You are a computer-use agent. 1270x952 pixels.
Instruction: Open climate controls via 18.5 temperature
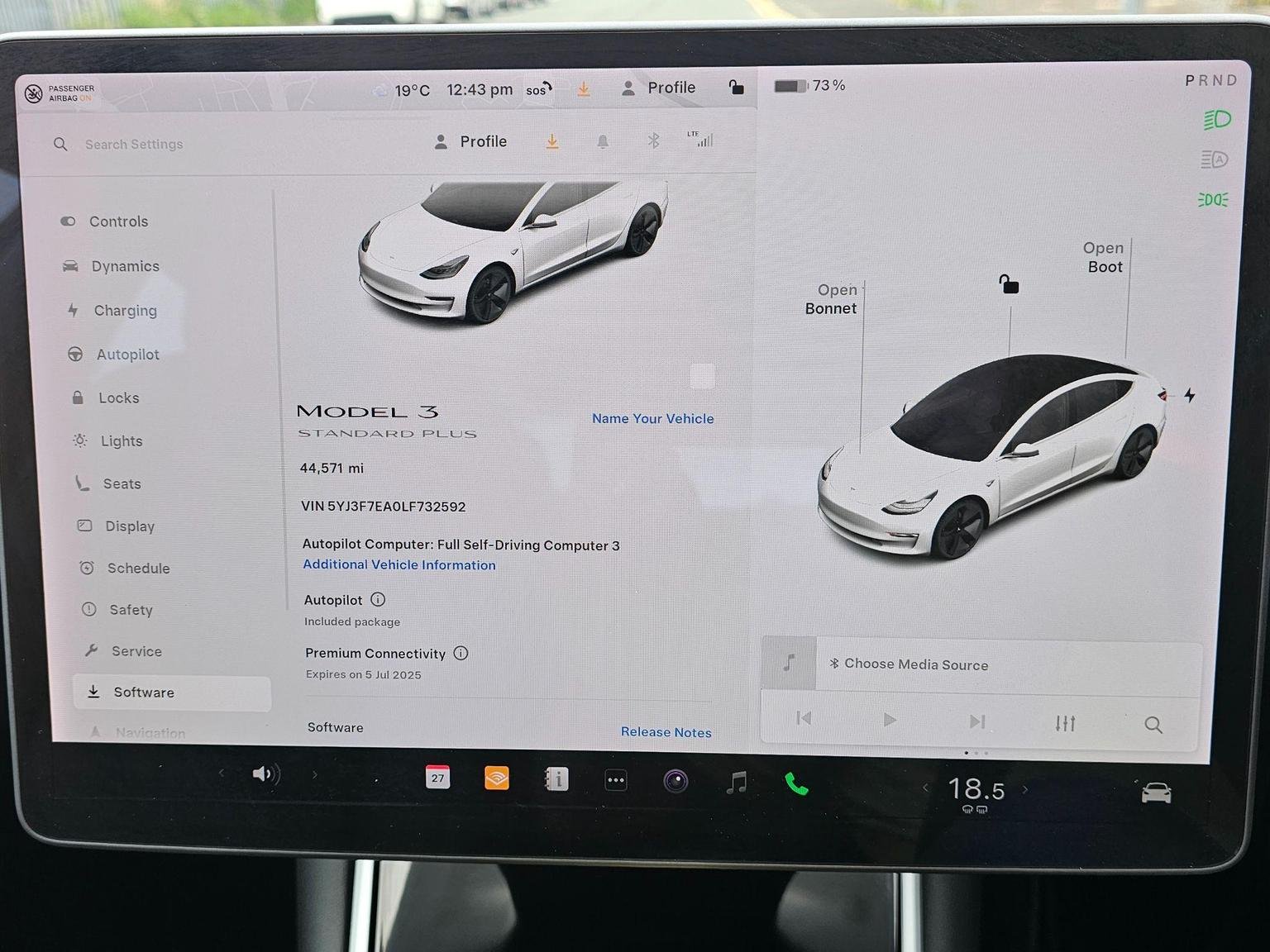976,790
